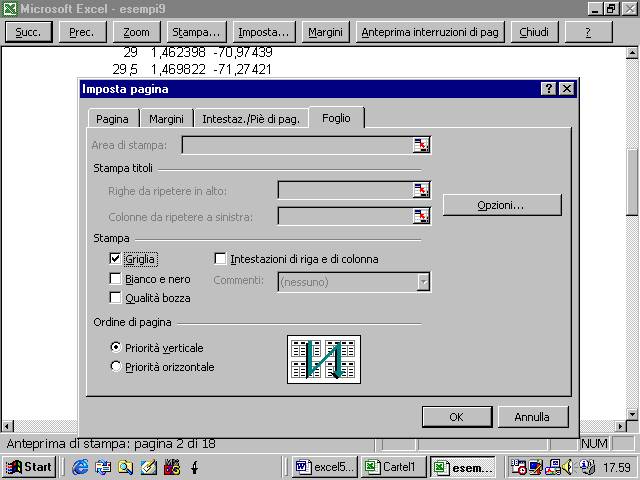Open the Intestaz./Piè di pag. tab

[251, 119]
